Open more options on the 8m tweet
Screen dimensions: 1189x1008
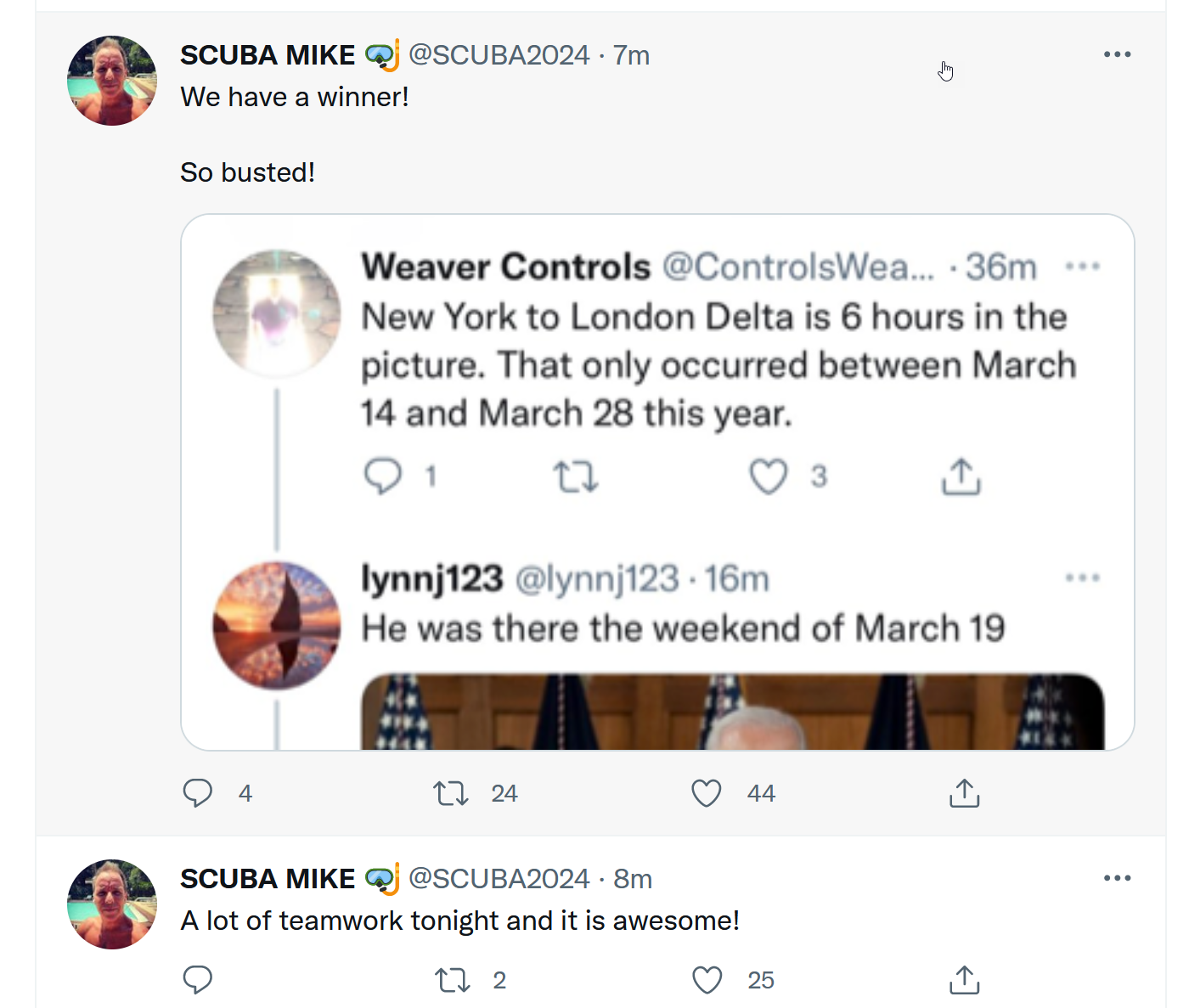(x=1117, y=878)
